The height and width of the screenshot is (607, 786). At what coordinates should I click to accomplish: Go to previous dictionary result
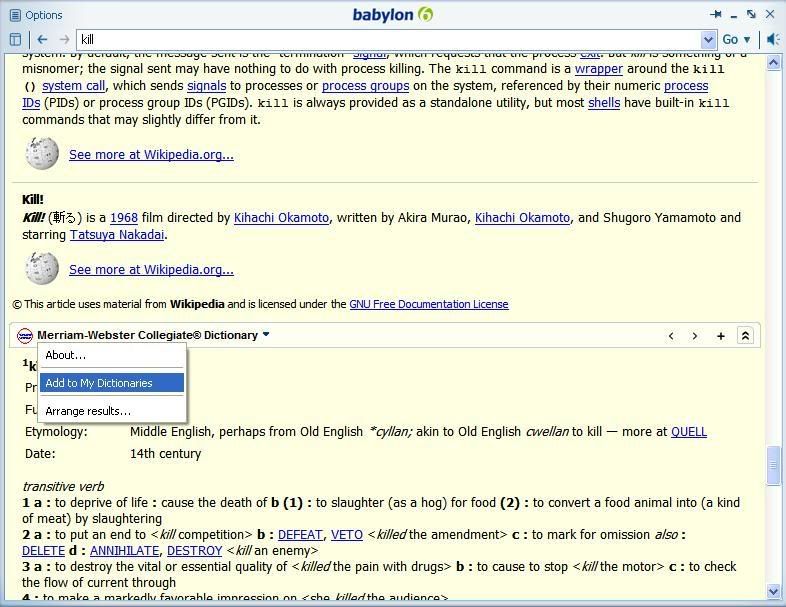point(671,336)
